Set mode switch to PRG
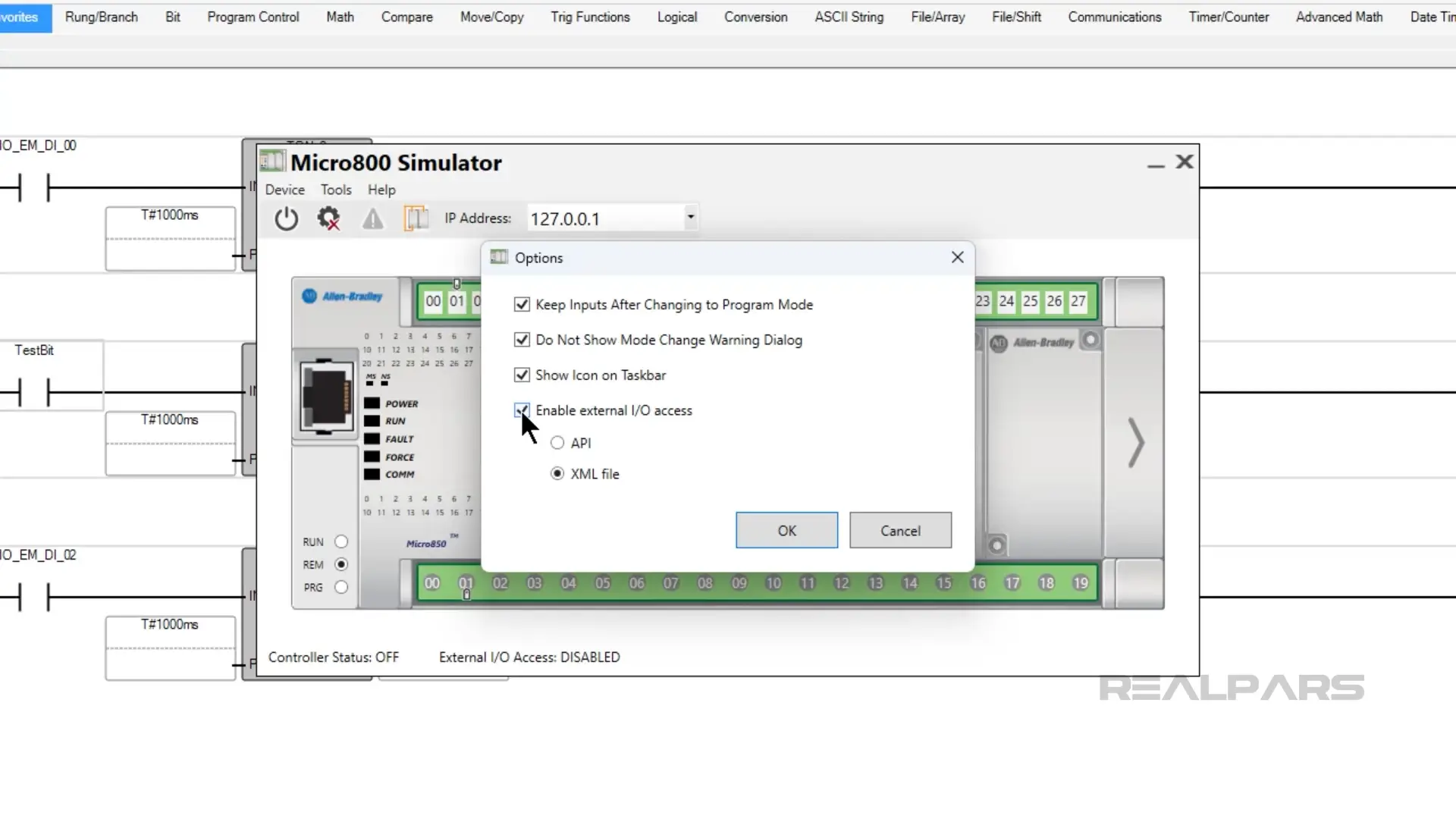Image resolution: width=1456 pixels, height=819 pixels. point(341,587)
